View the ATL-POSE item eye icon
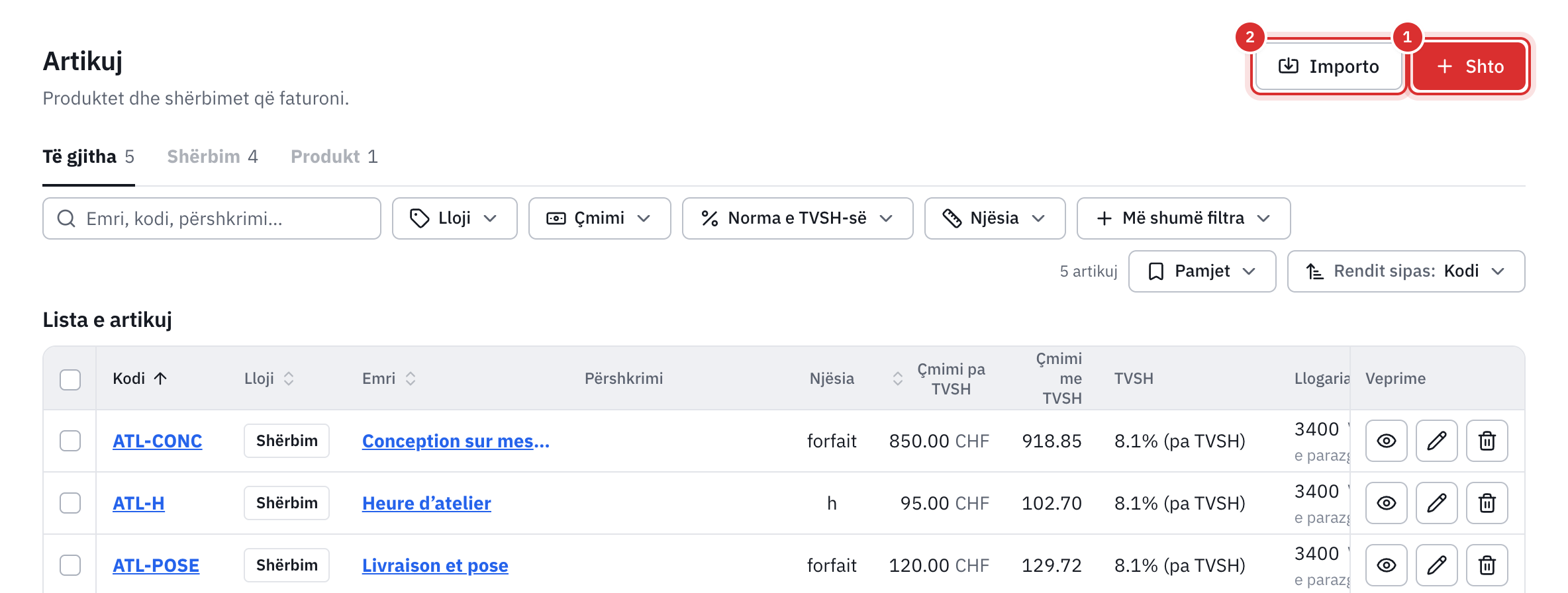The image size is (1568, 593). point(1387,565)
